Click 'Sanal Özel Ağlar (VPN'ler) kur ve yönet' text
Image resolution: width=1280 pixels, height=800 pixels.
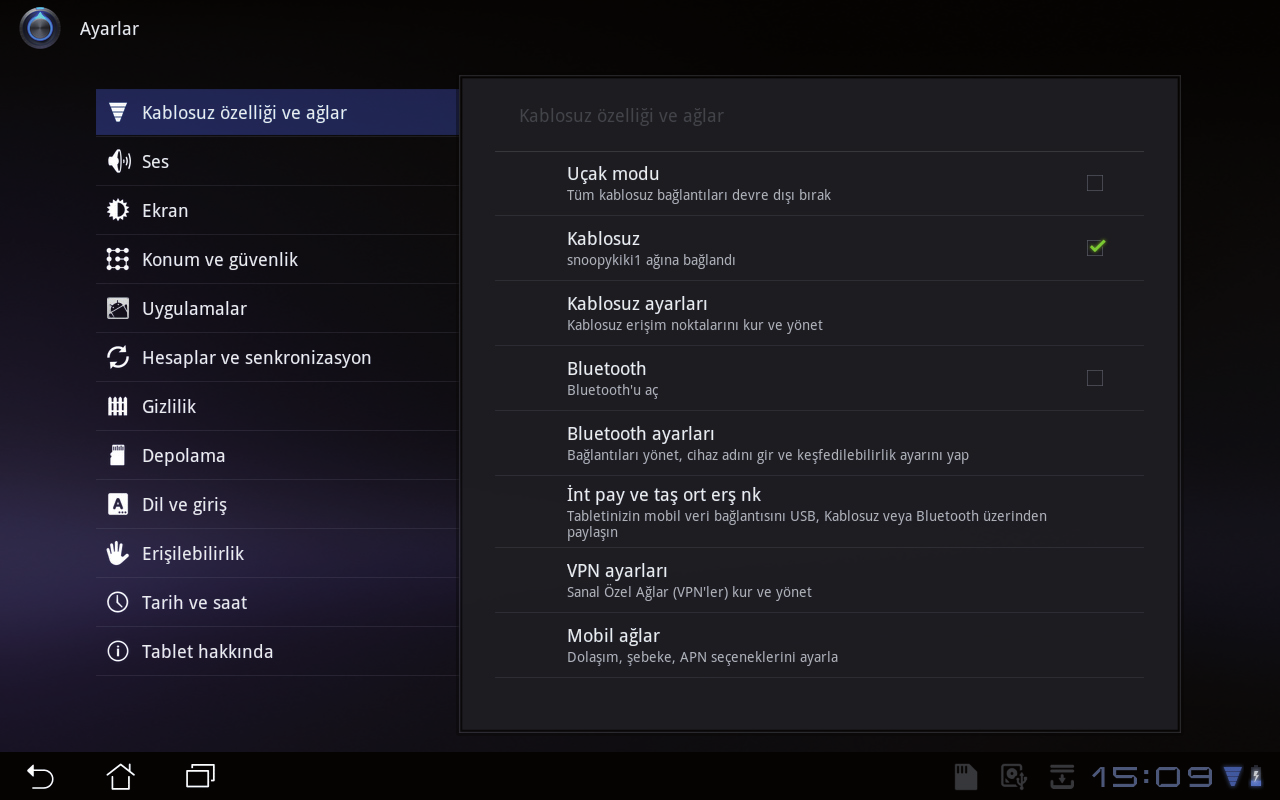[689, 592]
